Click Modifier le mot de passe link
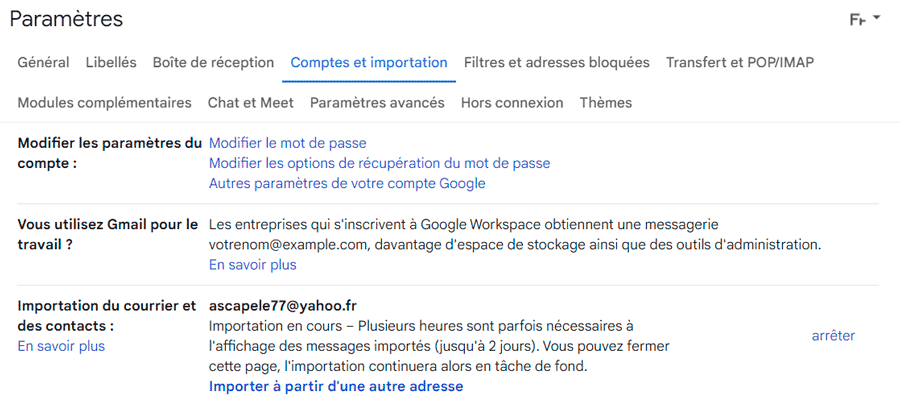The image size is (900, 402). coord(288,143)
